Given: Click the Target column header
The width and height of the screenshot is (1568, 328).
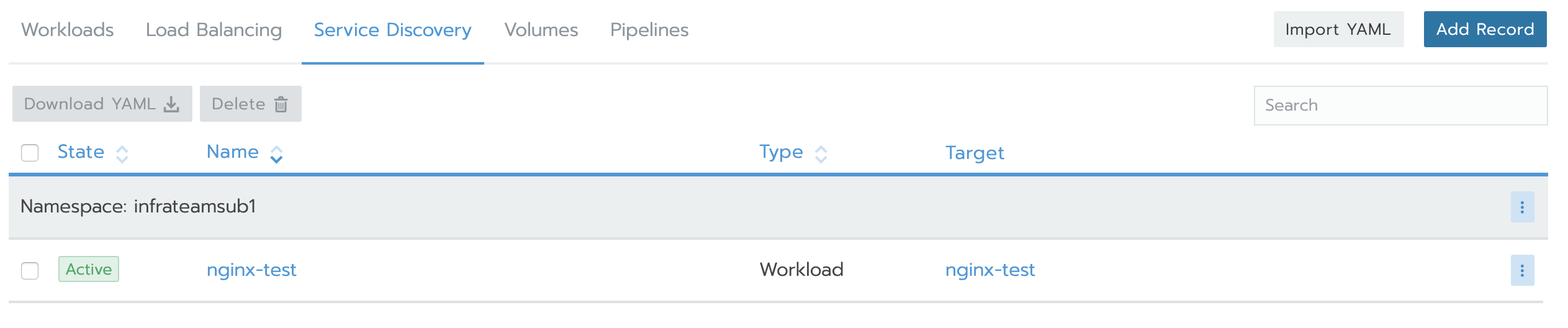Looking at the screenshot, I should 974,153.
